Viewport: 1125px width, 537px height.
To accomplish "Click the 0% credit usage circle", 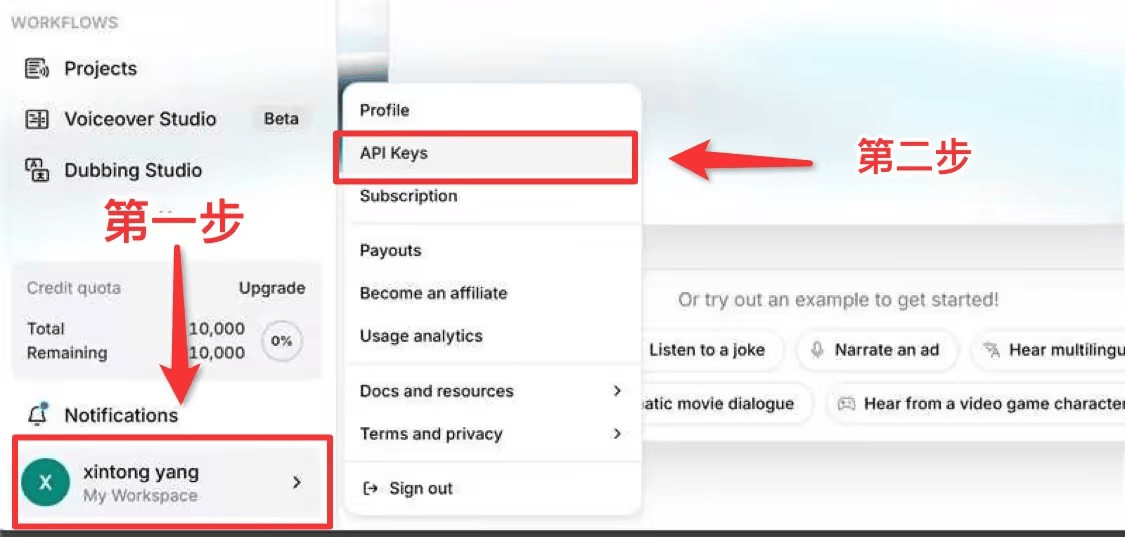I will point(282,341).
